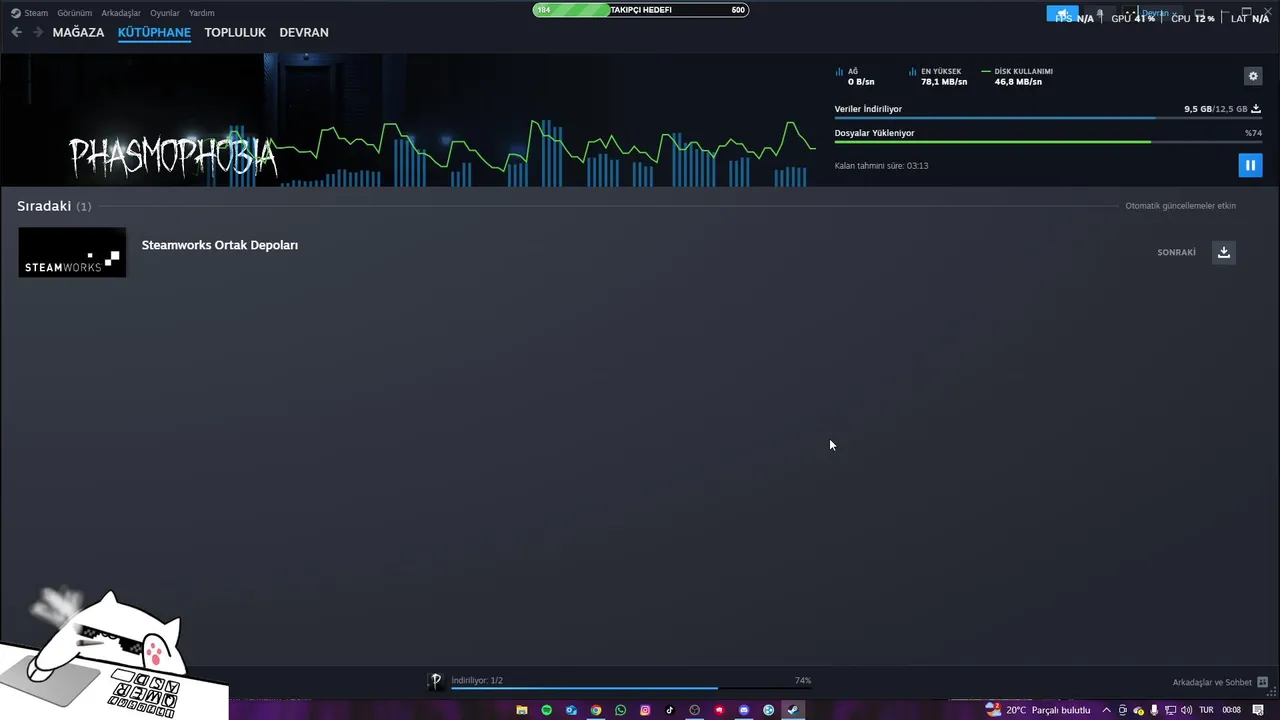
Task: Open the volume tray icon
Action: coord(1187,710)
